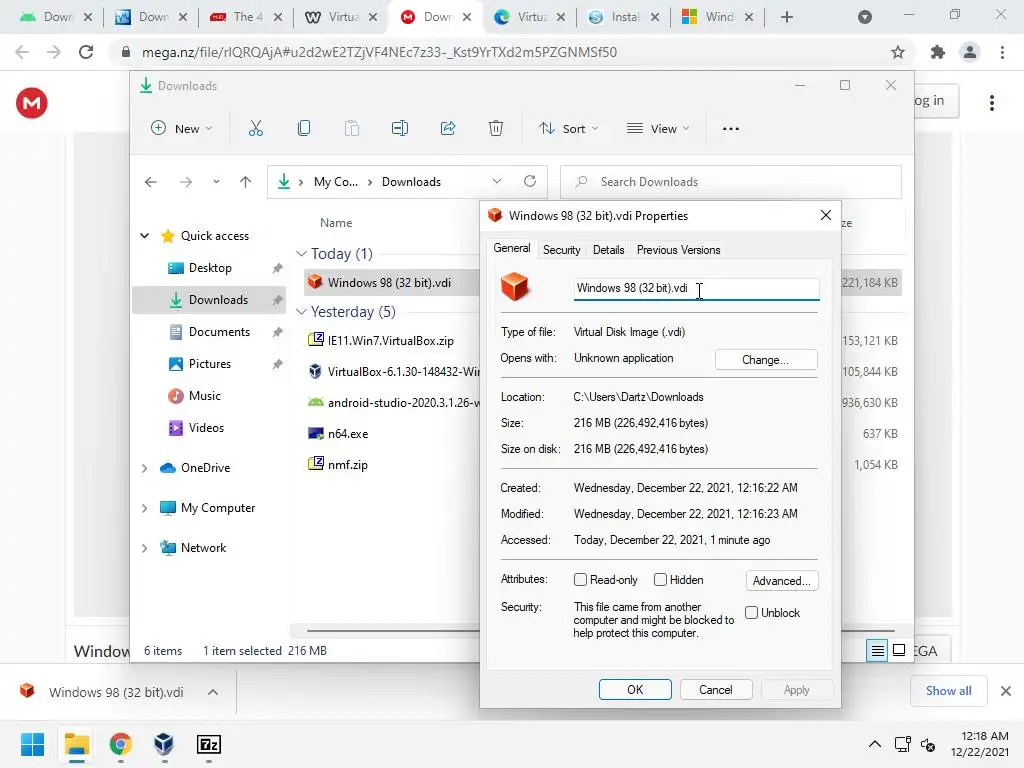Open the Windows Start button
This screenshot has height=768, width=1024.
32,744
